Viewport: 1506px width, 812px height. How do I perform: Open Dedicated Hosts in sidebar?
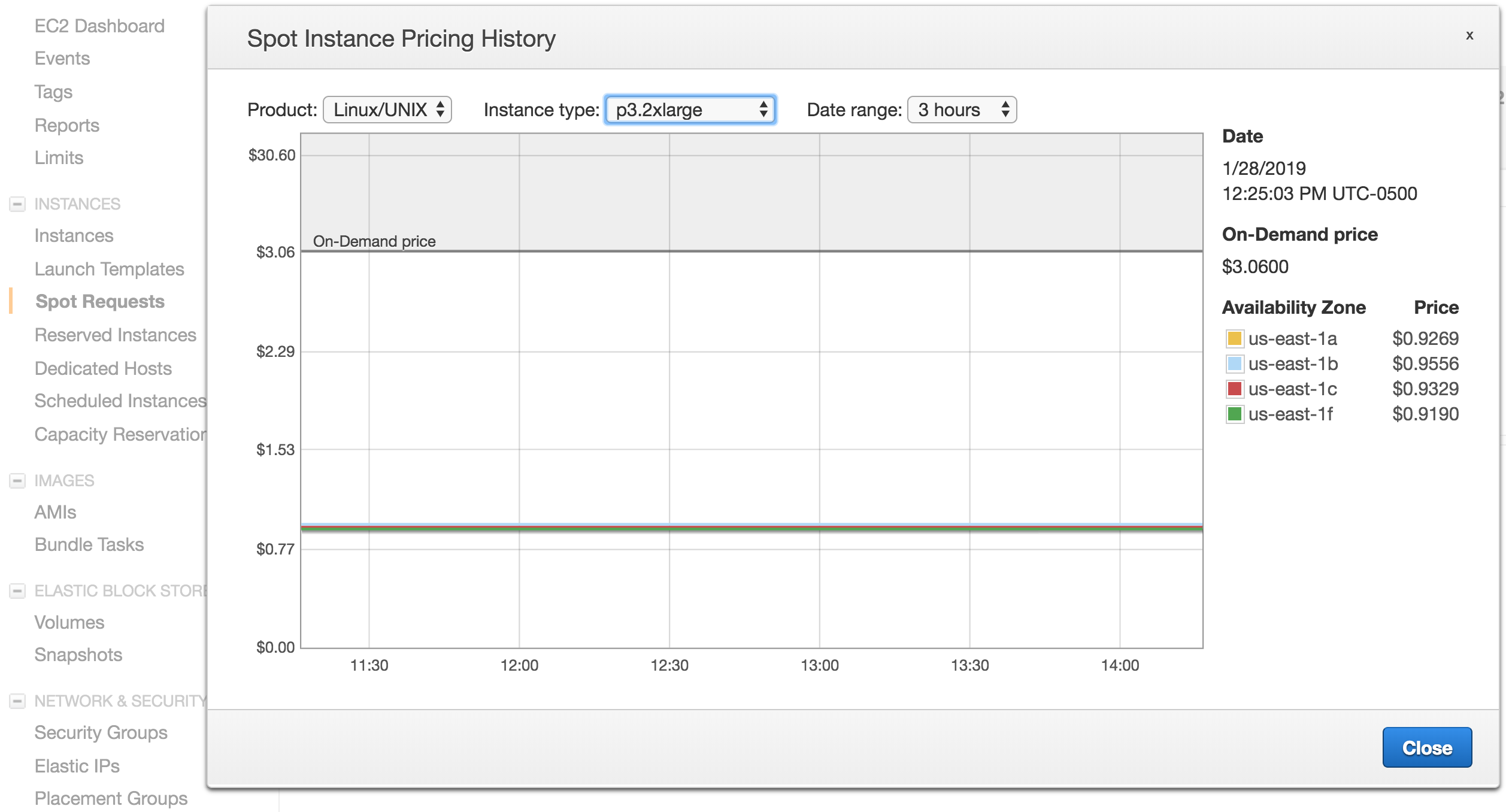pyautogui.click(x=103, y=368)
